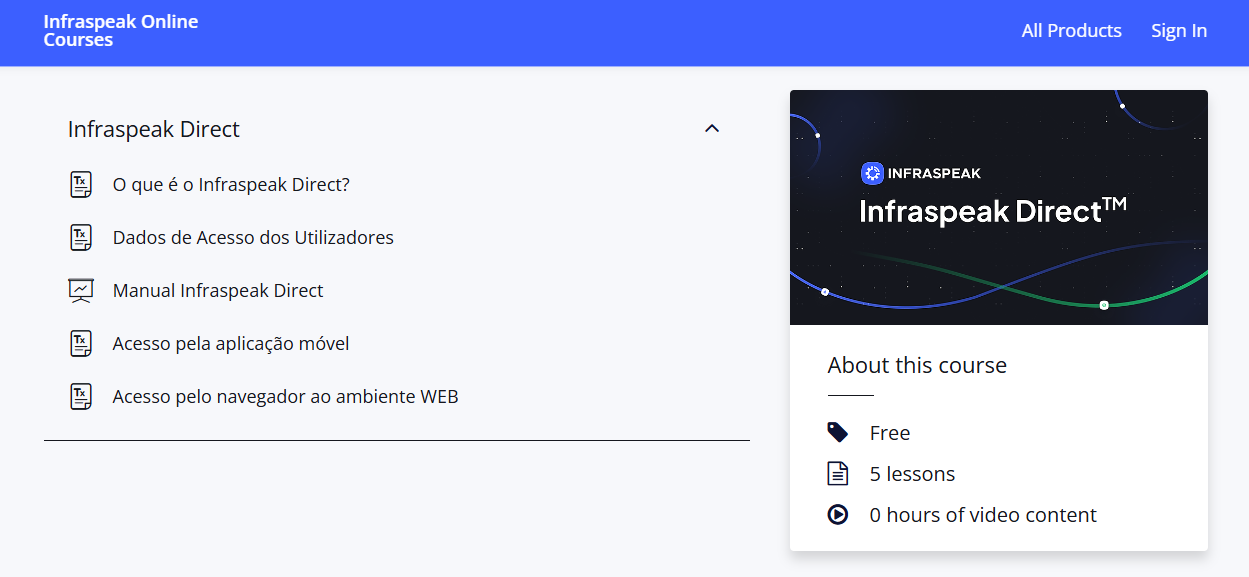Click the "Free" price label
This screenshot has width=1249, height=577.
[890, 433]
